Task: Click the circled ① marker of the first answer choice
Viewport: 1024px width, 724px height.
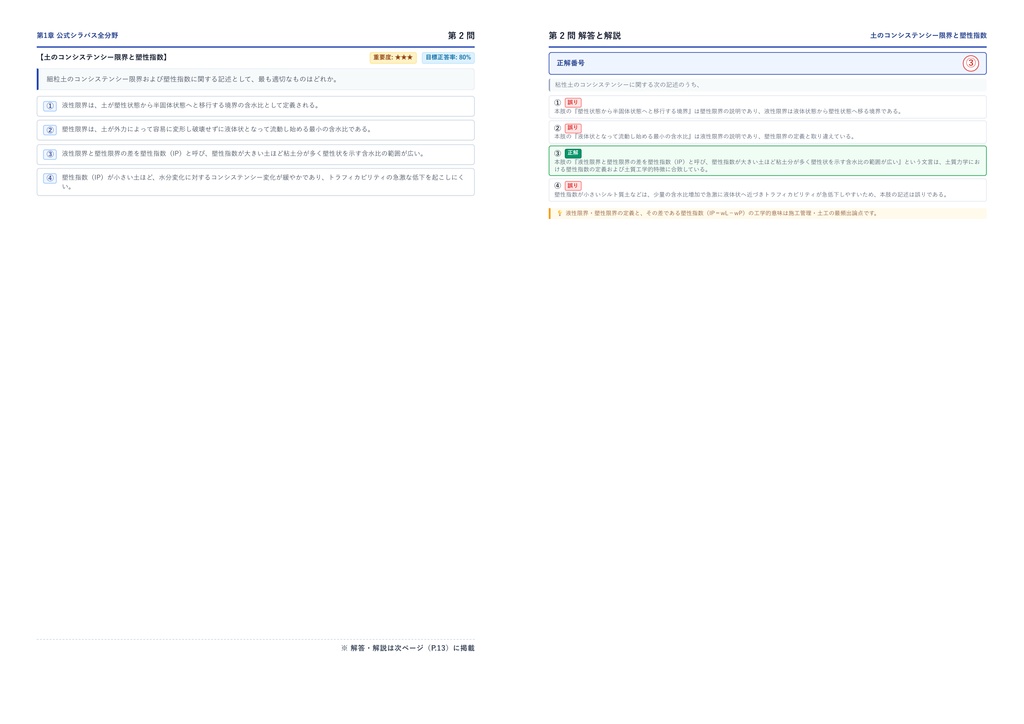Action: pos(50,106)
